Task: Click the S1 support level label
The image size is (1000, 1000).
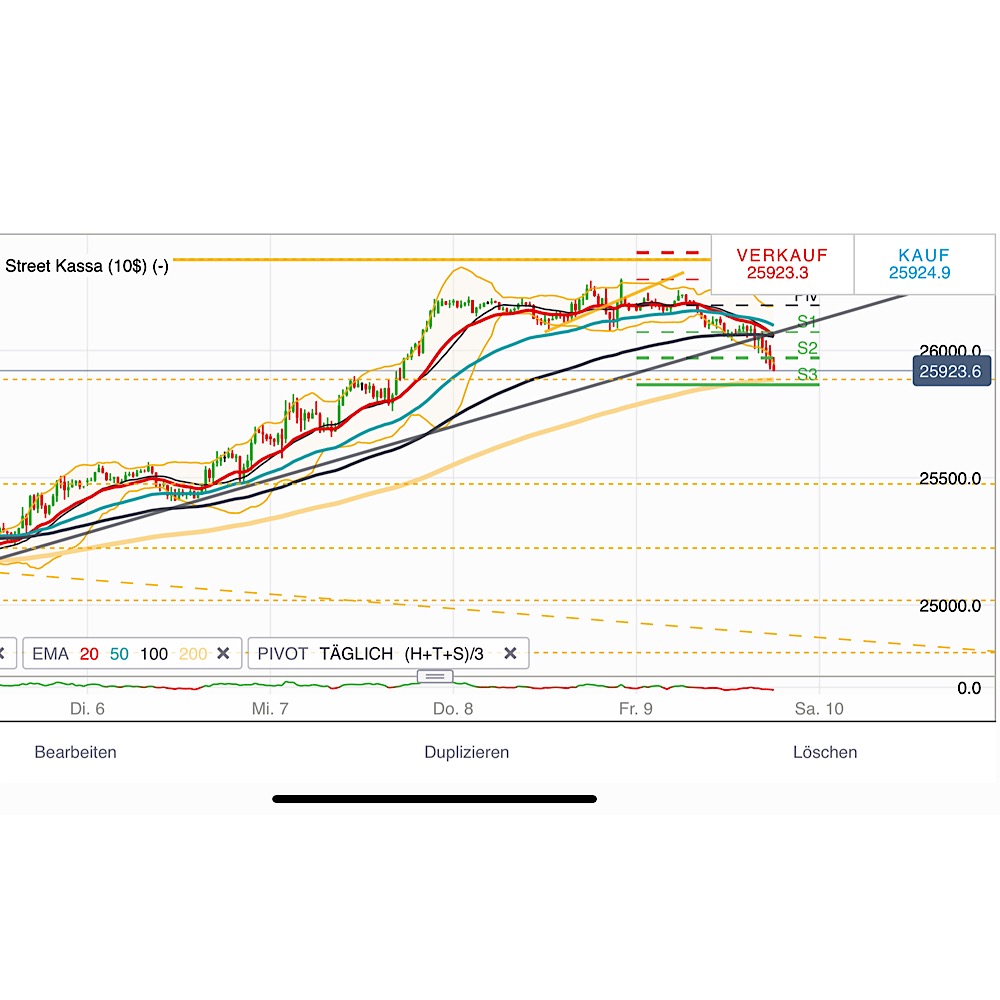Action: (x=807, y=322)
